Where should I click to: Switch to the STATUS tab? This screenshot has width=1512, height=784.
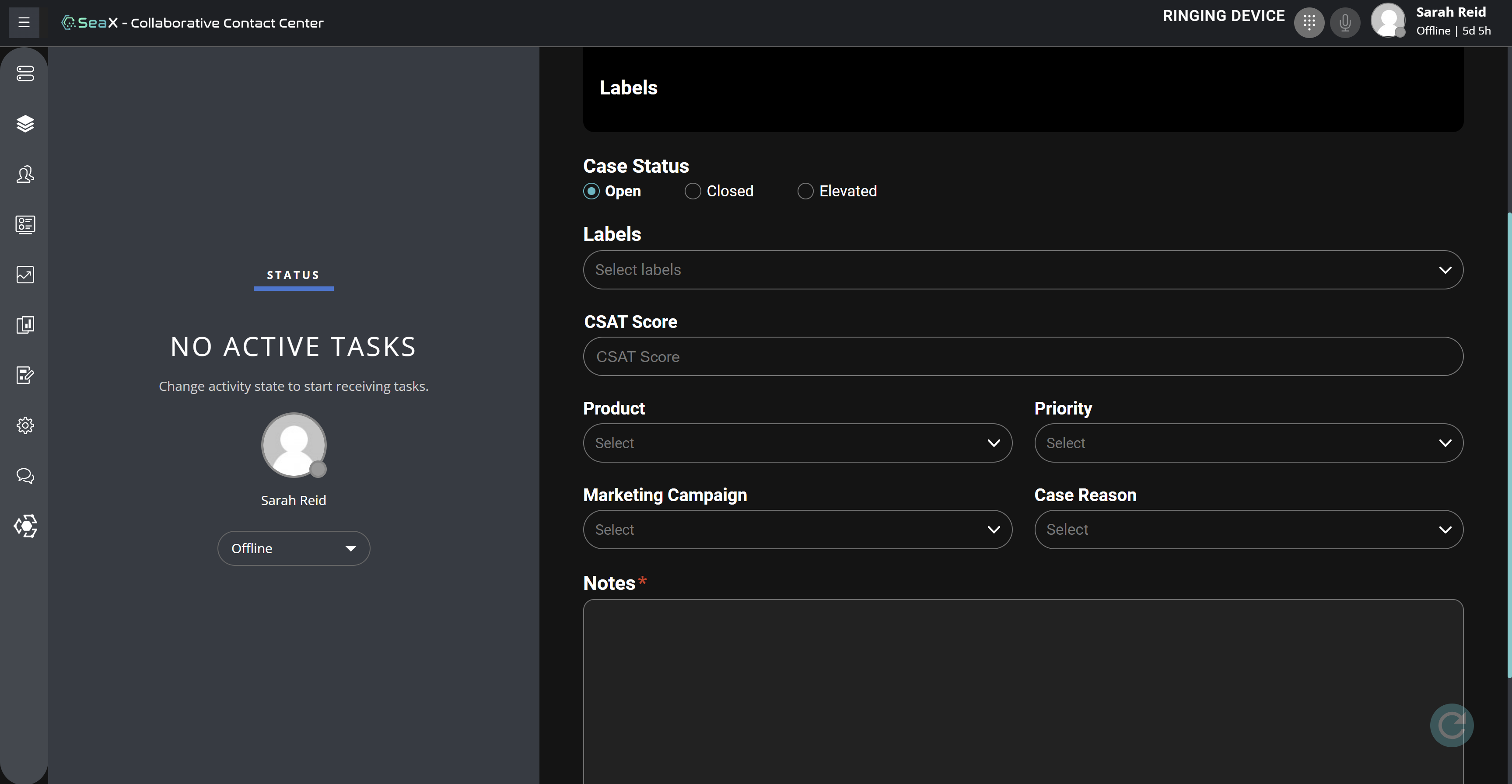(x=294, y=275)
